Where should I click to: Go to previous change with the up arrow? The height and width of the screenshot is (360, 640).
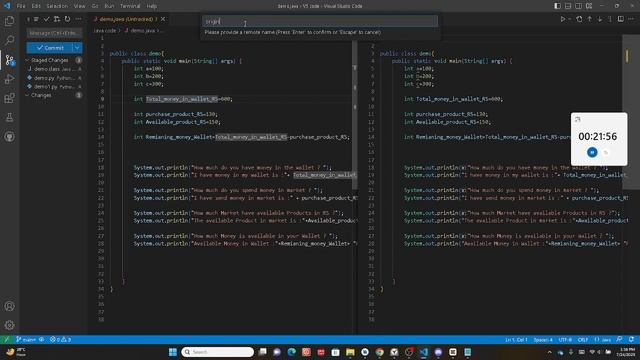589,19
